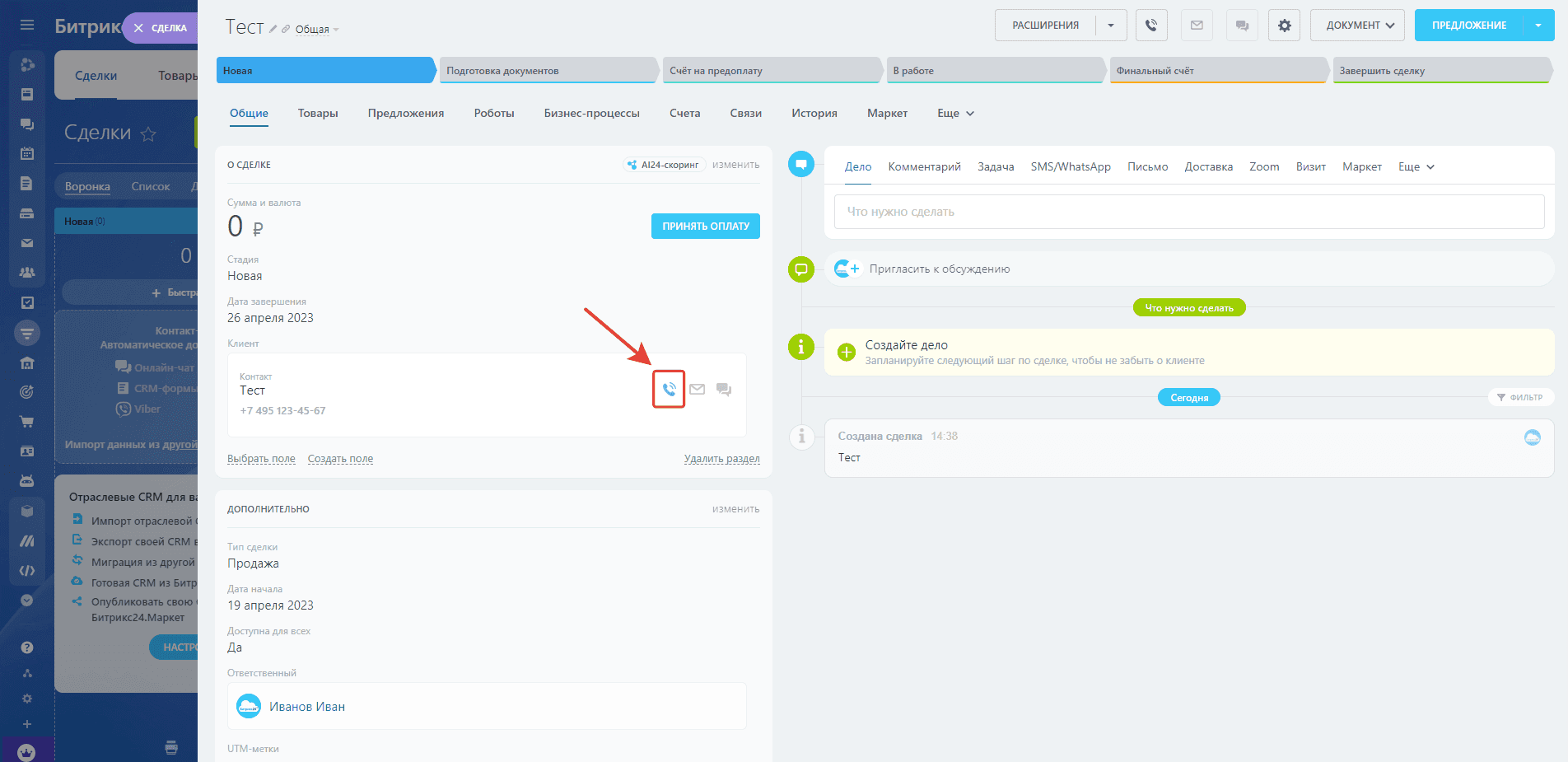Viewport: 1568px width, 762px height.
Task: Call the contact via phone icon
Action: coord(669,389)
